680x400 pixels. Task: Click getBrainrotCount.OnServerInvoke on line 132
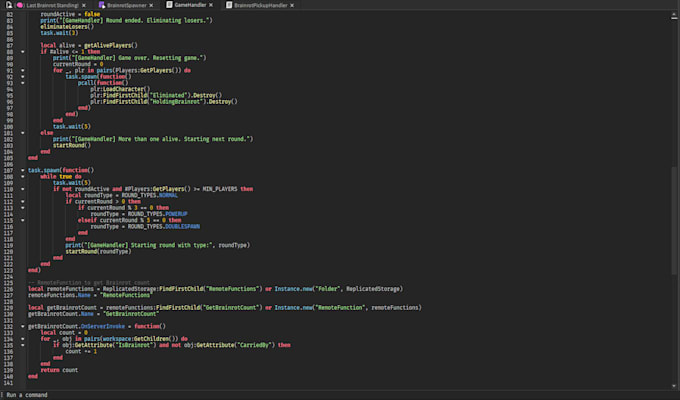[76, 326]
